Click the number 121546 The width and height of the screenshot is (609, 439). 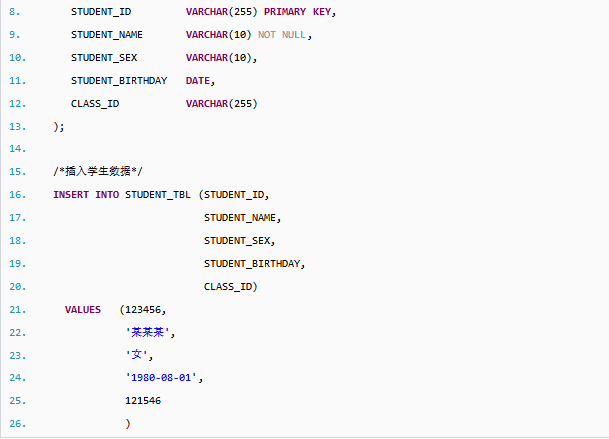coord(143,400)
